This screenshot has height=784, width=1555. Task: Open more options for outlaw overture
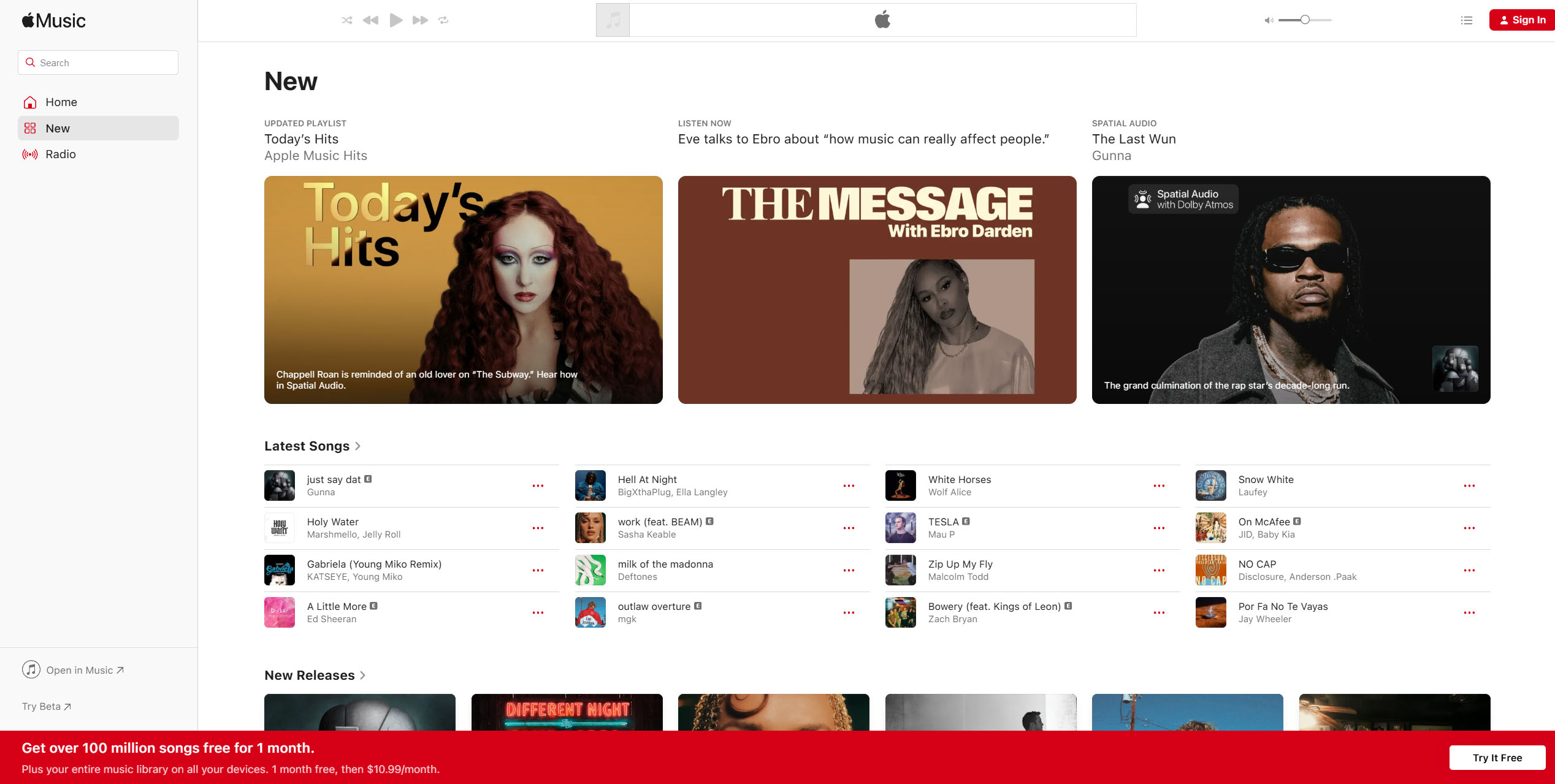(x=849, y=613)
